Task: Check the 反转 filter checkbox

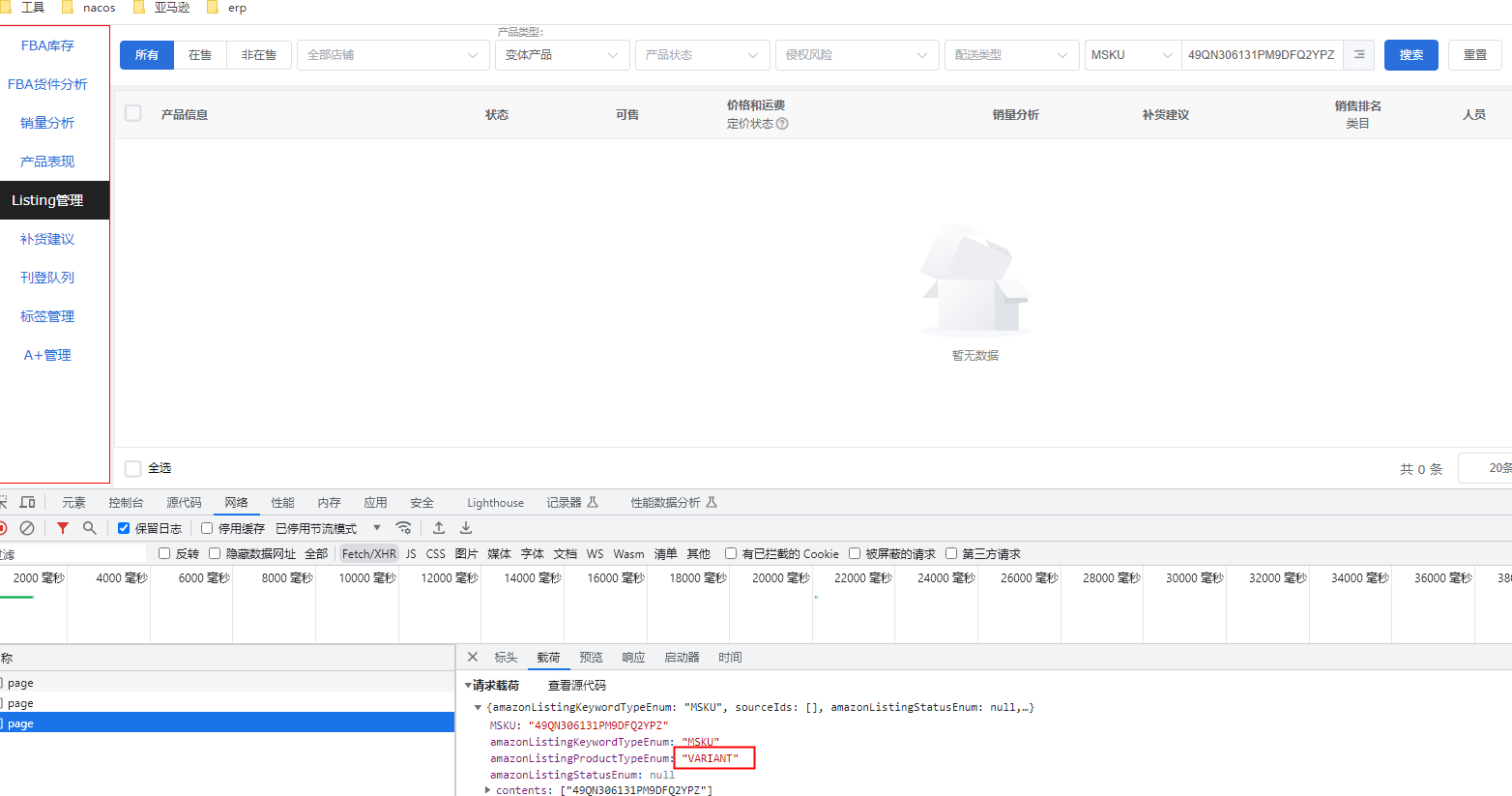Action: click(x=164, y=553)
